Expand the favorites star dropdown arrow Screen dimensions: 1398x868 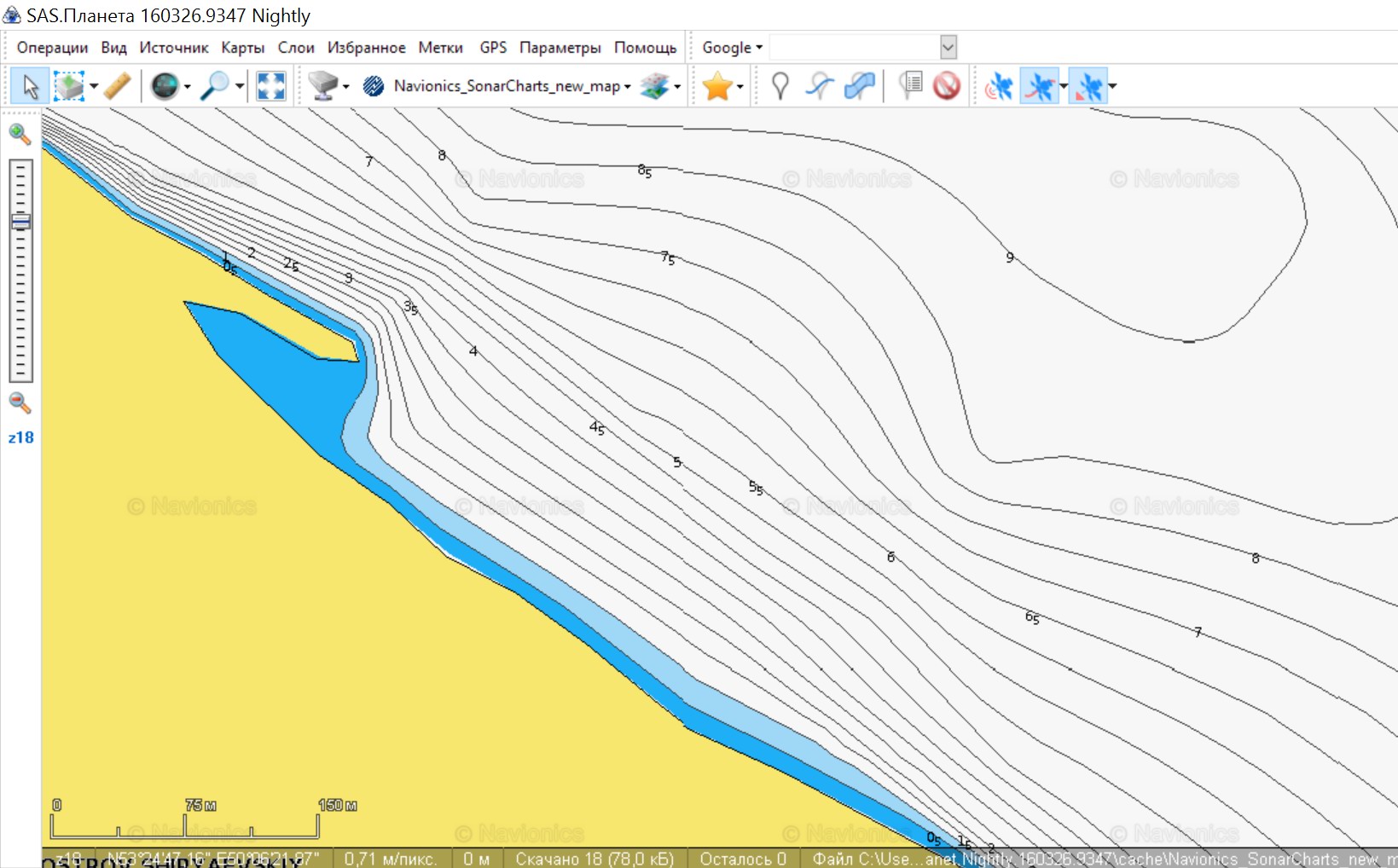740,86
